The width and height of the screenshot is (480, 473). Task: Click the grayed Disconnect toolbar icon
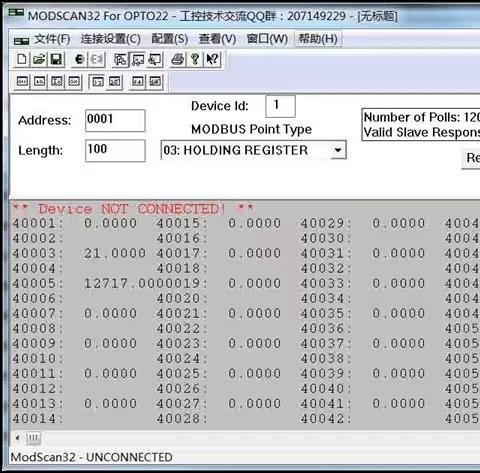97,59
